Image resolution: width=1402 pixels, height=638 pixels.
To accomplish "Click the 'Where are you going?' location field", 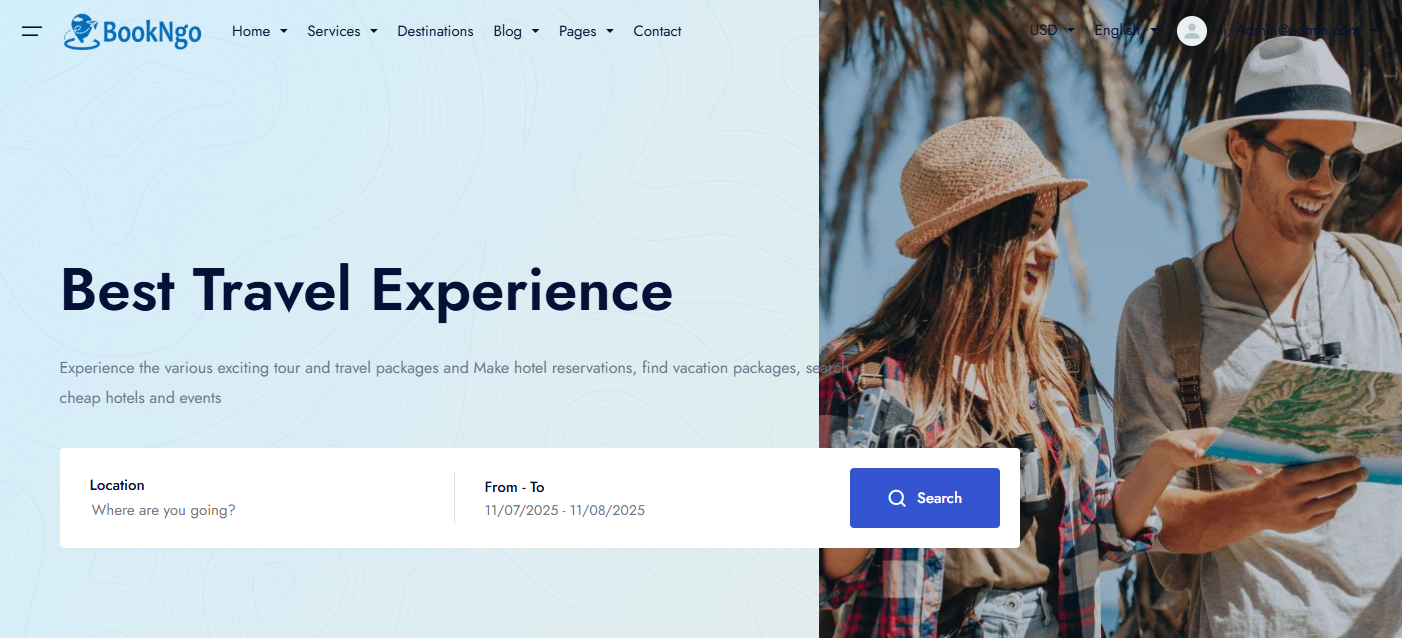I will click(x=164, y=510).
